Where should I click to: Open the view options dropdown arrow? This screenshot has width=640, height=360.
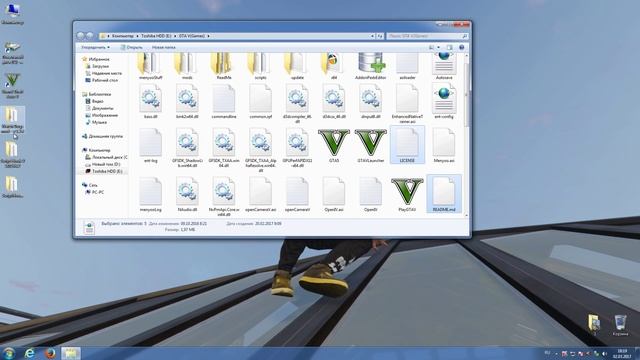click(439, 47)
